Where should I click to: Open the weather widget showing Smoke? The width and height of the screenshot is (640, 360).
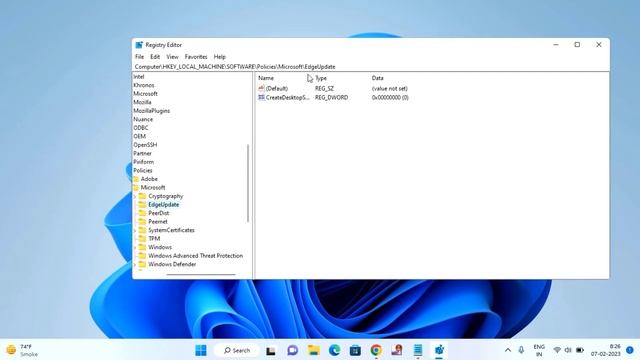point(22,350)
